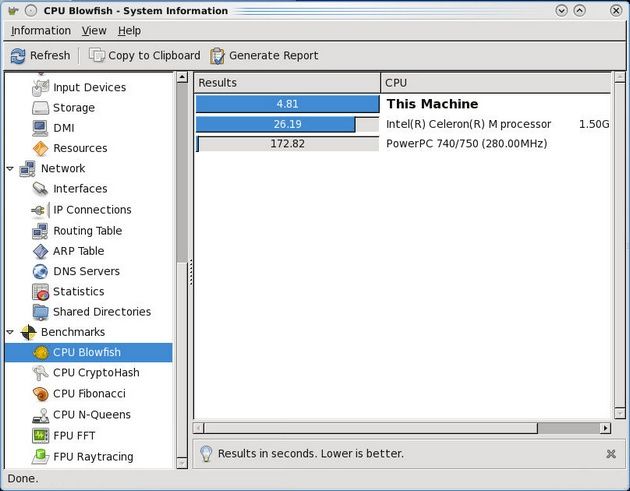Click the Results column header
630x491 pixels.
pyautogui.click(x=287, y=83)
